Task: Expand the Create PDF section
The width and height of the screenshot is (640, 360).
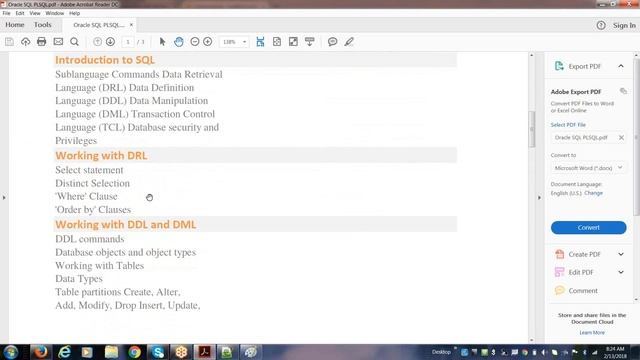Action: 621,254
